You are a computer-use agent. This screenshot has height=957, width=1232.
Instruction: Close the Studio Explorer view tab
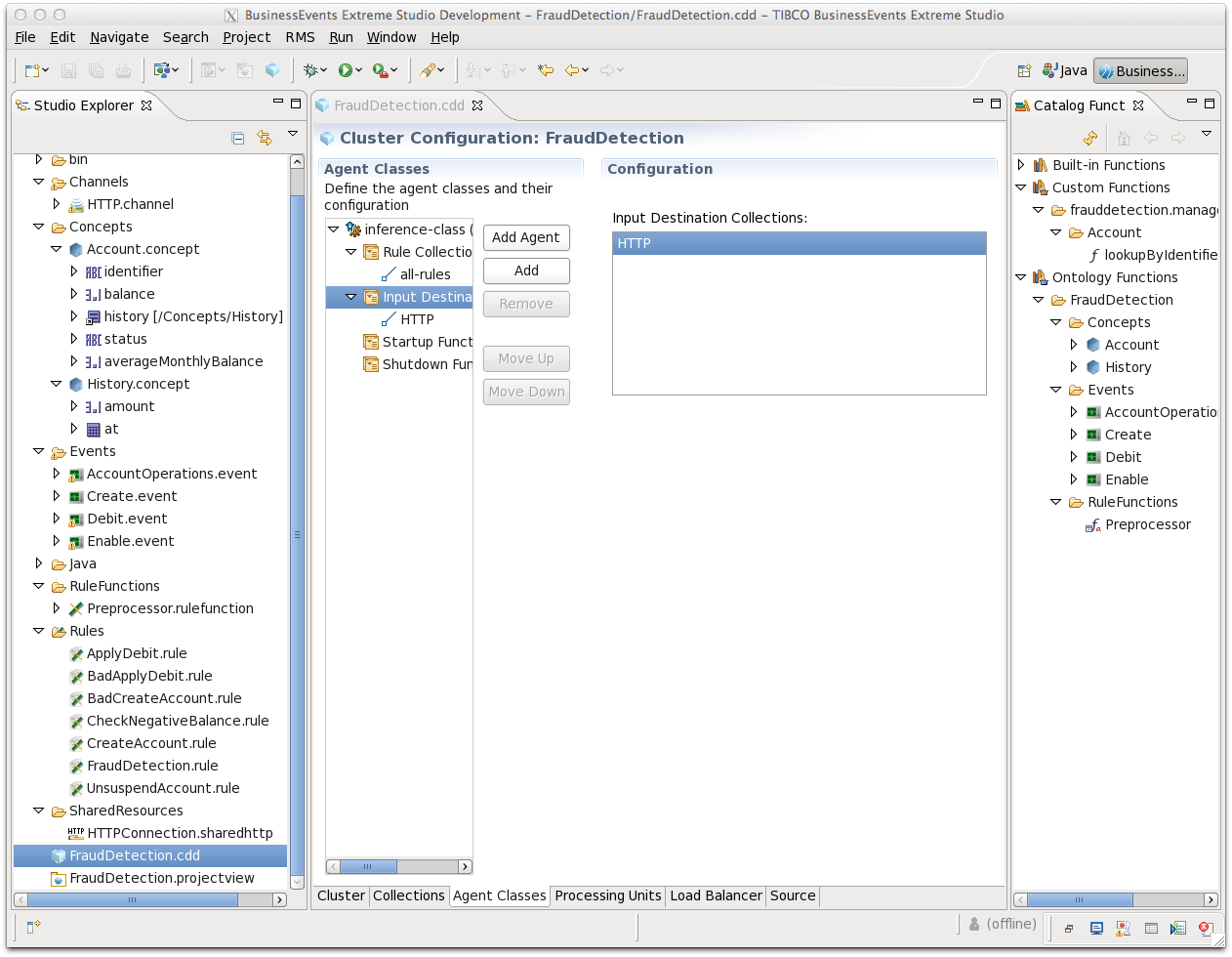click(146, 105)
